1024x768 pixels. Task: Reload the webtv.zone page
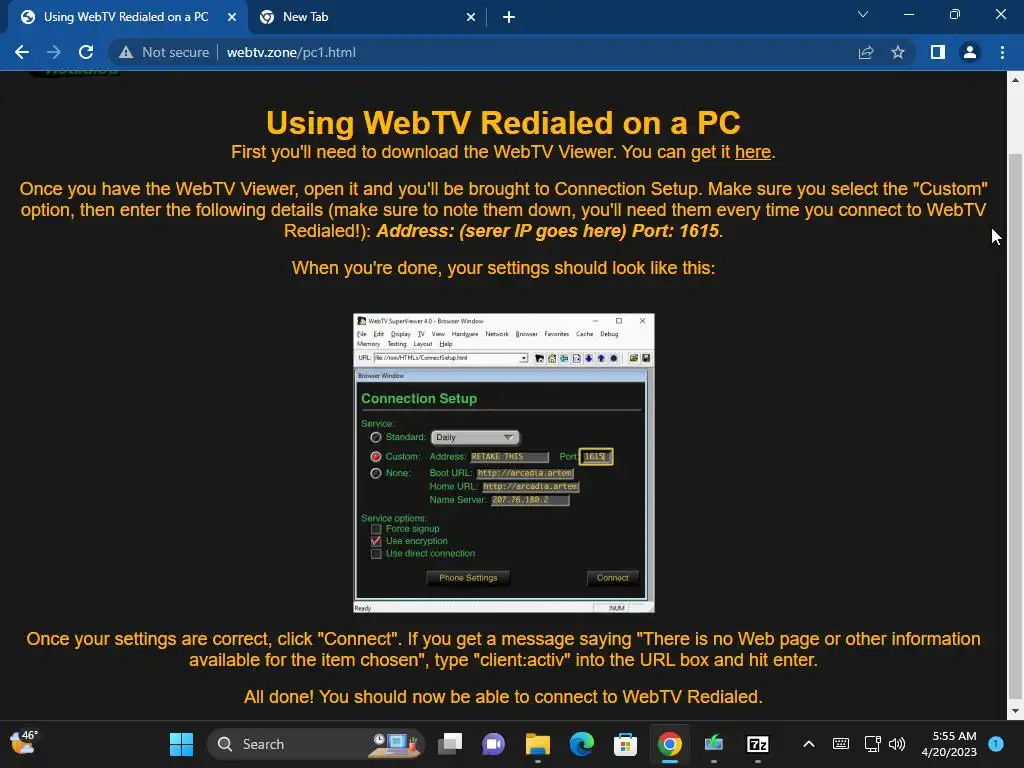coord(86,52)
